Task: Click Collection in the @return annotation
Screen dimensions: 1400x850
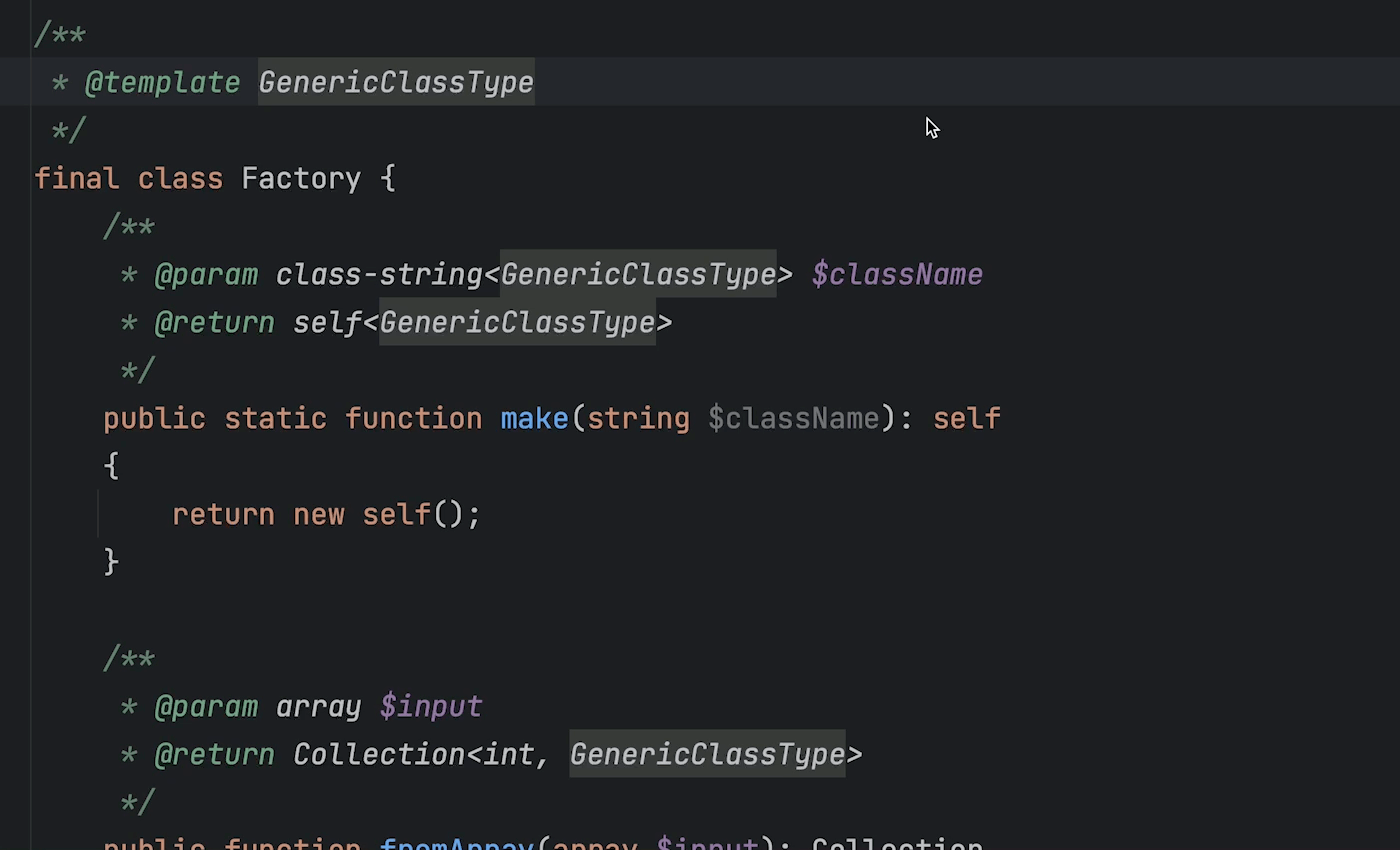Action: pyautogui.click(x=379, y=755)
